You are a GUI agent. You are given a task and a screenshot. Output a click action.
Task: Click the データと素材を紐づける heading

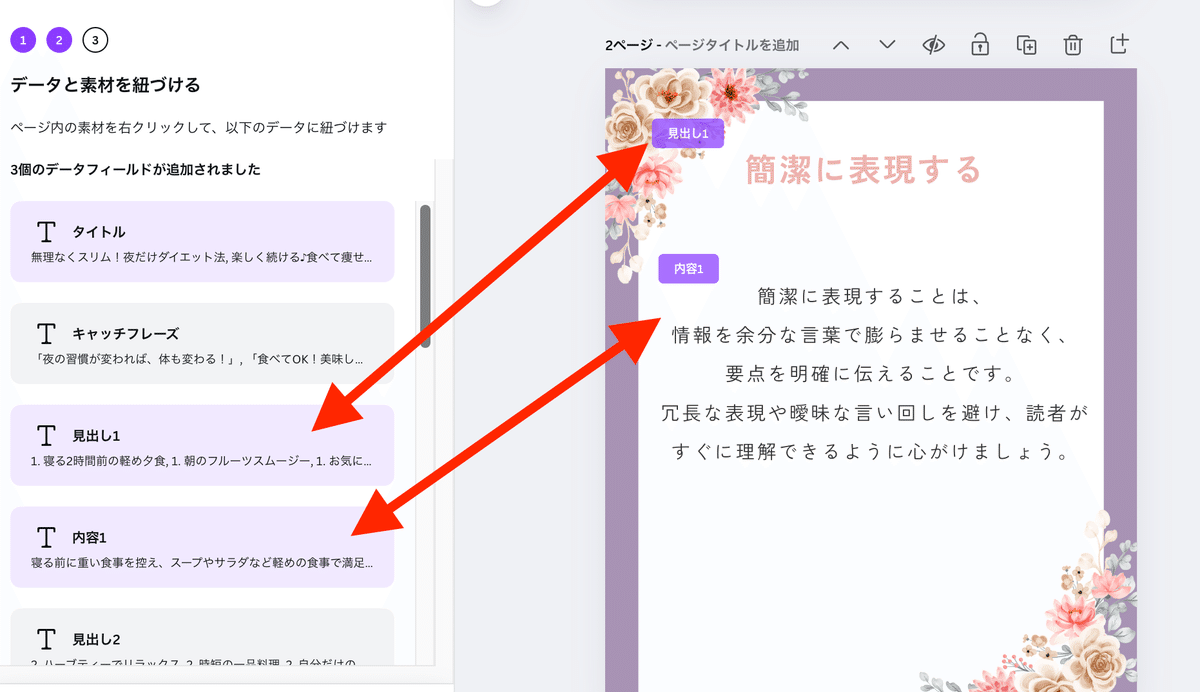point(105,85)
